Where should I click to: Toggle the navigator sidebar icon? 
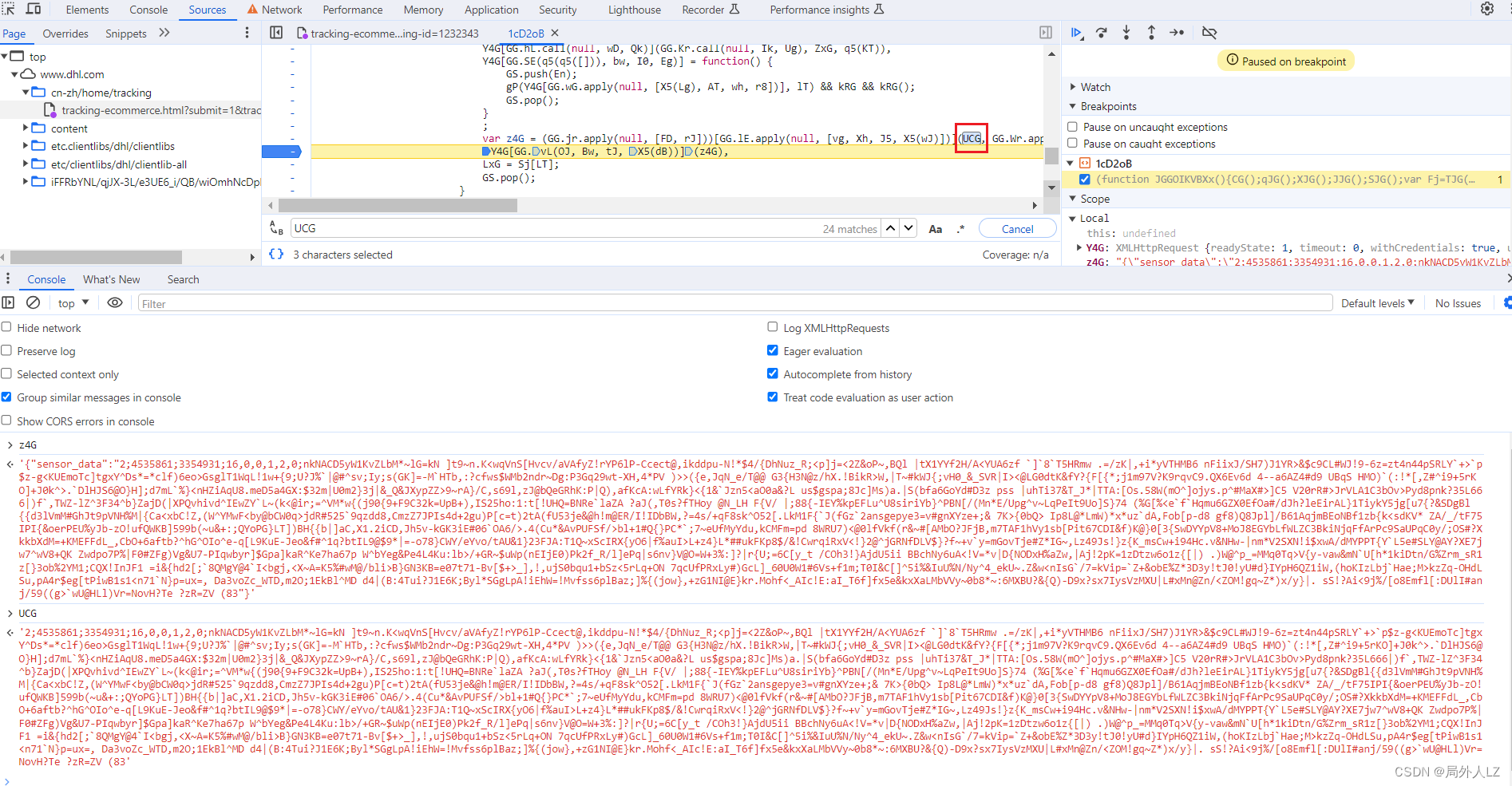point(276,33)
